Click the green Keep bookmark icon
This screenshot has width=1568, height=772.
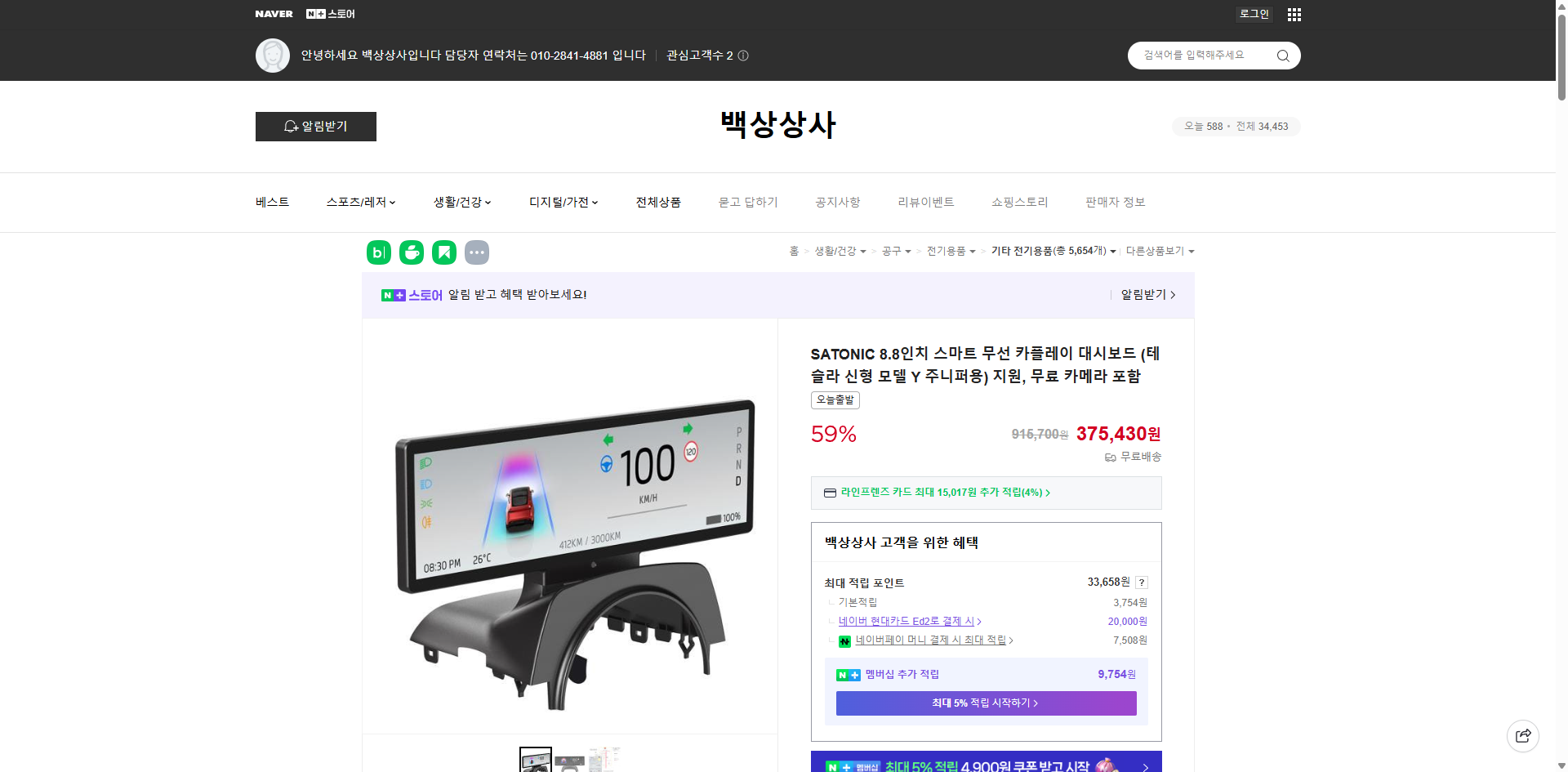(x=443, y=252)
